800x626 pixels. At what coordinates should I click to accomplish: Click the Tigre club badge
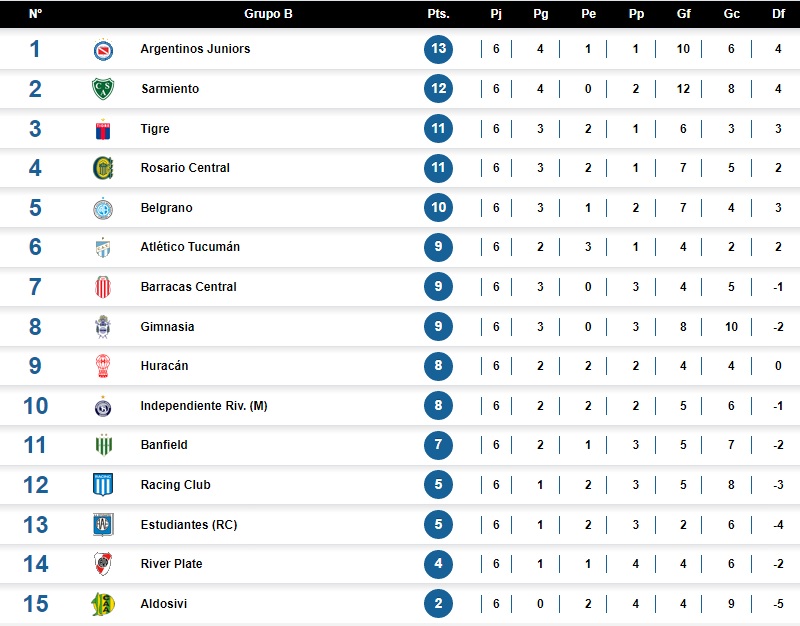[103, 129]
